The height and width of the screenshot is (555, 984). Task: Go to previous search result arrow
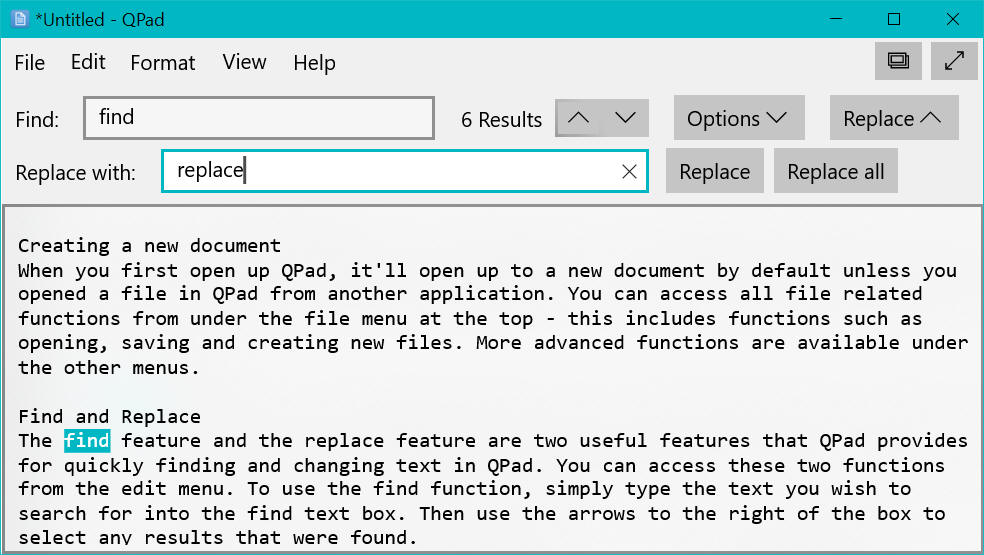click(578, 118)
